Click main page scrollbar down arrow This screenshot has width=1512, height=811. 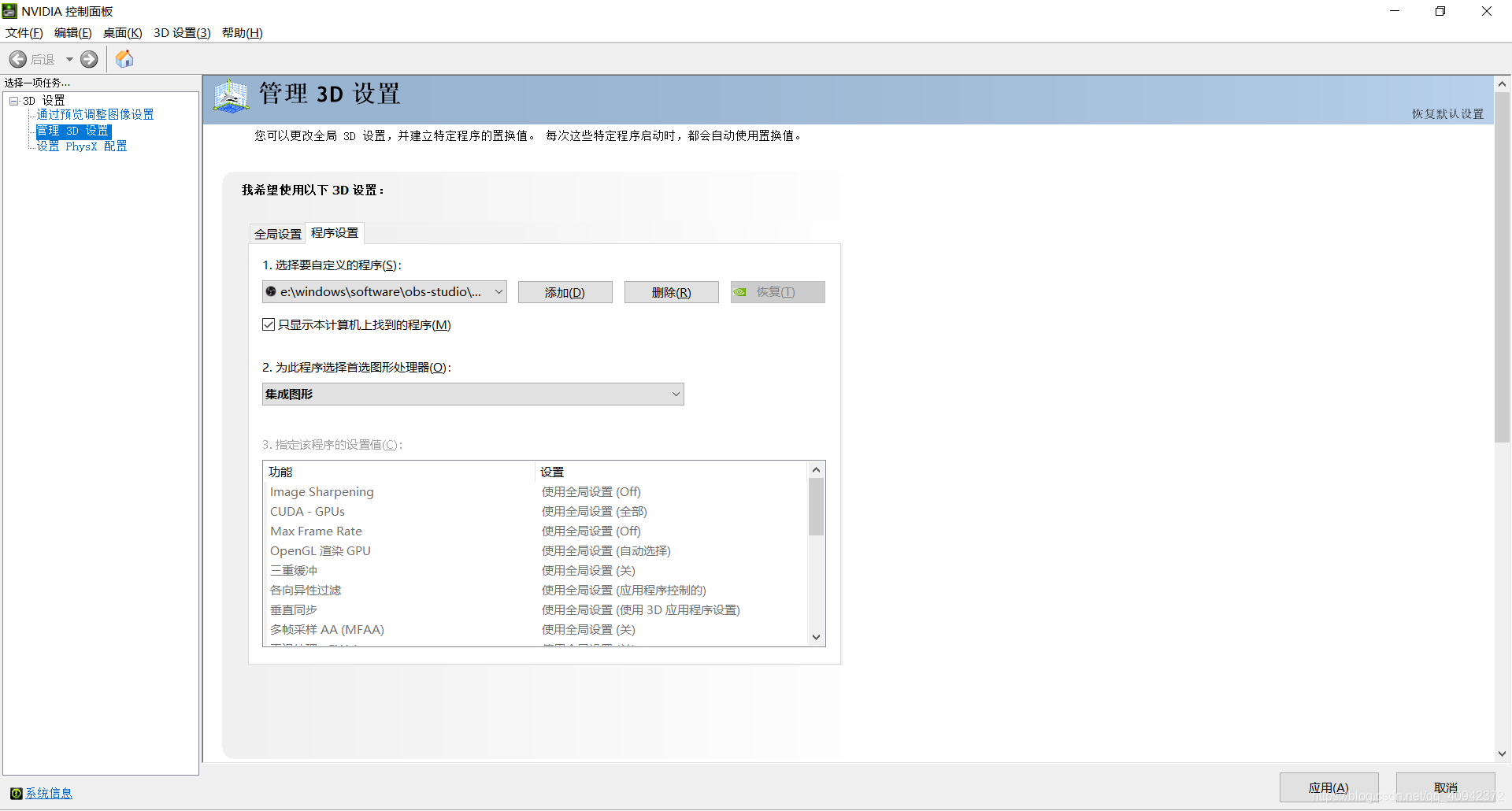point(1502,754)
